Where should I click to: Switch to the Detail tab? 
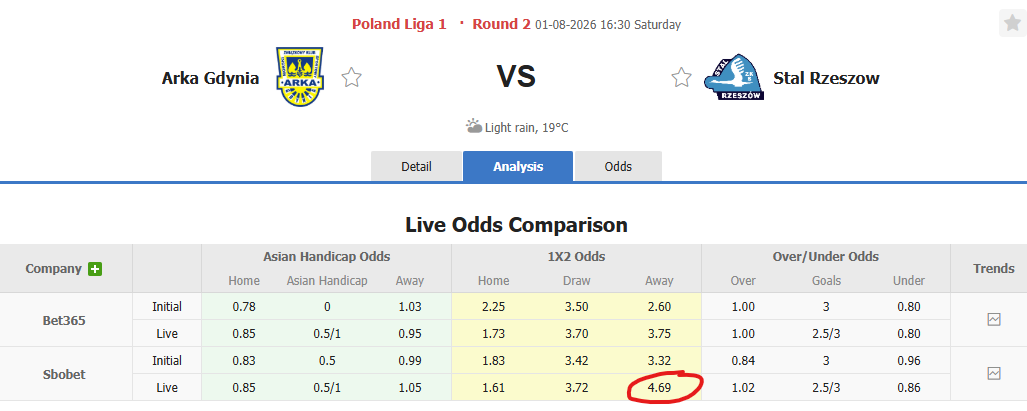417,166
